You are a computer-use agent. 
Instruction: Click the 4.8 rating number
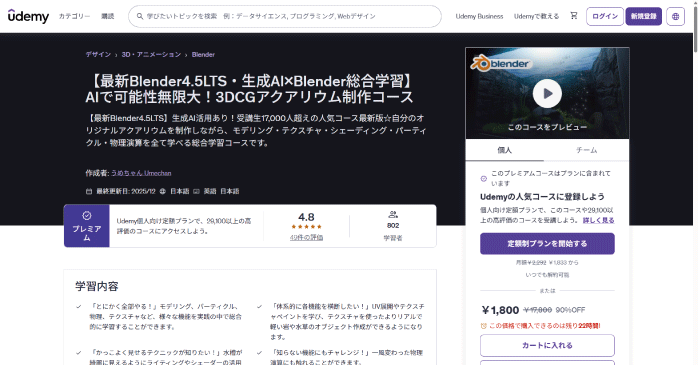point(306,217)
